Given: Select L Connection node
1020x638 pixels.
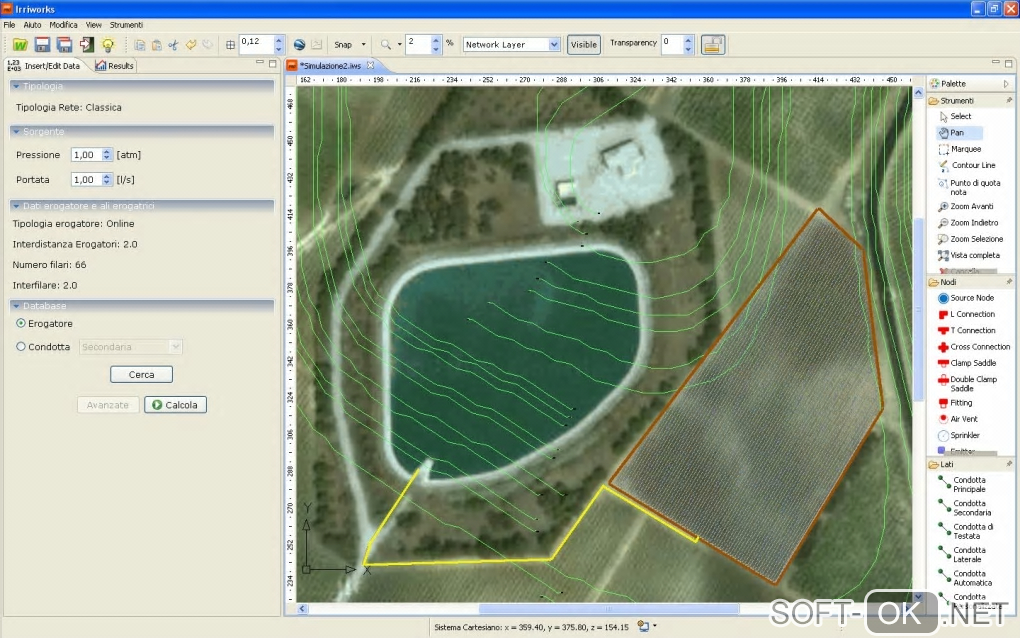Looking at the screenshot, I should 967,314.
